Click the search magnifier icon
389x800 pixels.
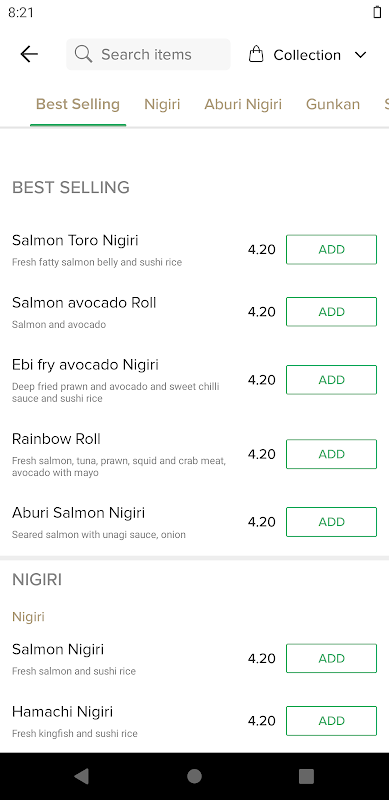point(83,54)
